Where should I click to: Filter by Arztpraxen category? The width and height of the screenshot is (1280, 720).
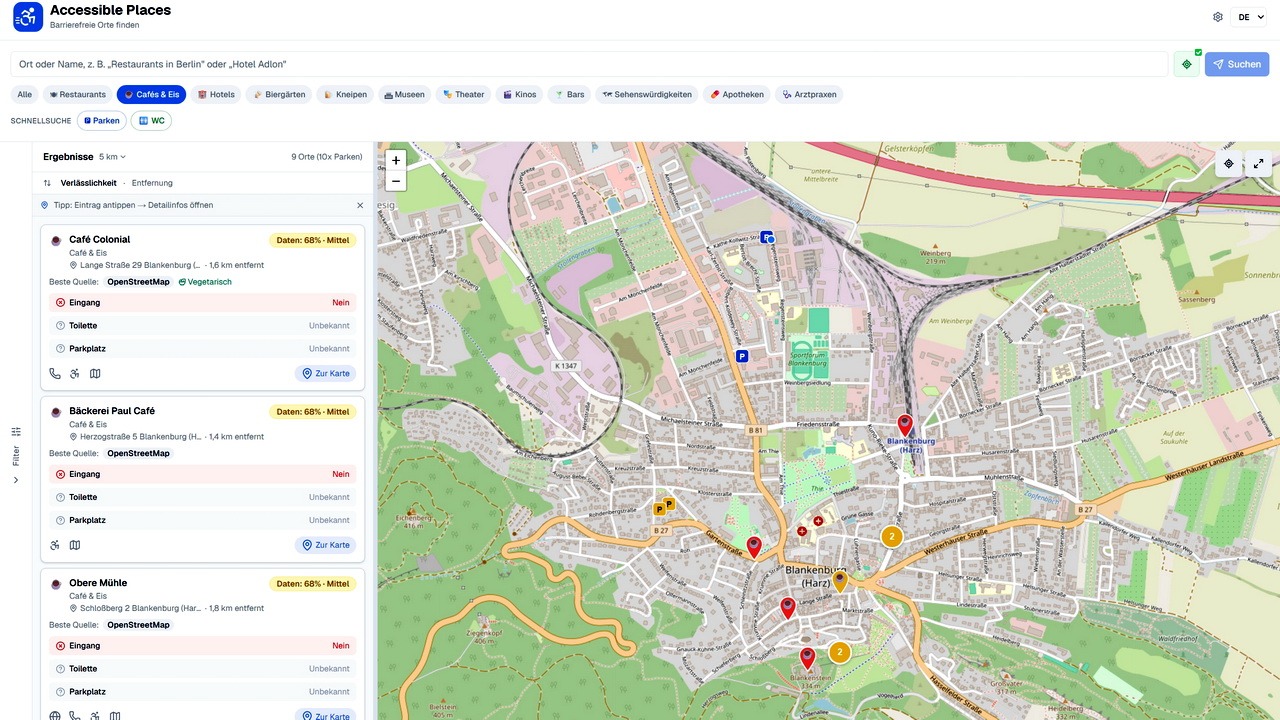point(810,95)
